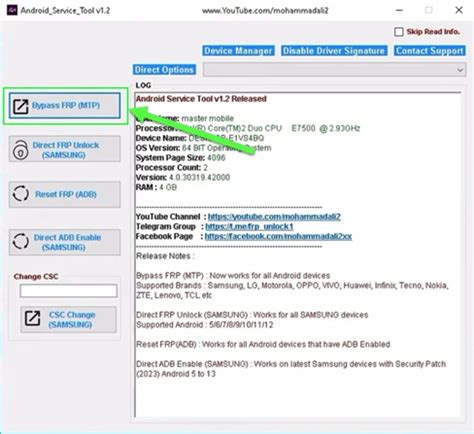This screenshot has width=474, height=434.
Task: Click the Direct FRP Unlock (SAMSUNG) label
Action: coord(66,150)
